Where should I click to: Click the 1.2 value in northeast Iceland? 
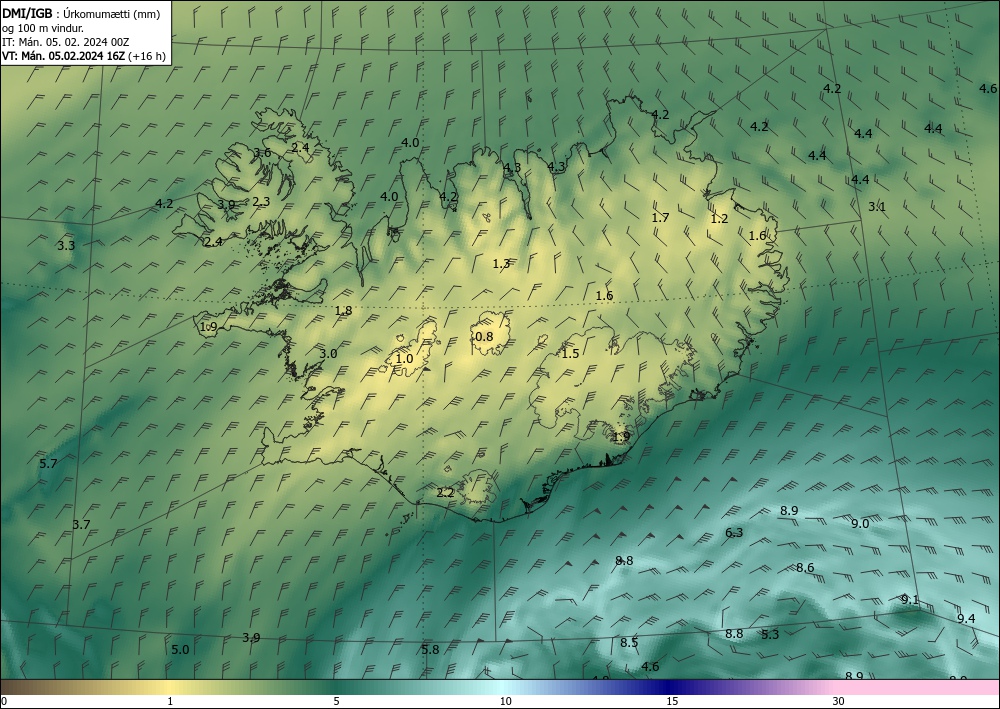(x=719, y=219)
